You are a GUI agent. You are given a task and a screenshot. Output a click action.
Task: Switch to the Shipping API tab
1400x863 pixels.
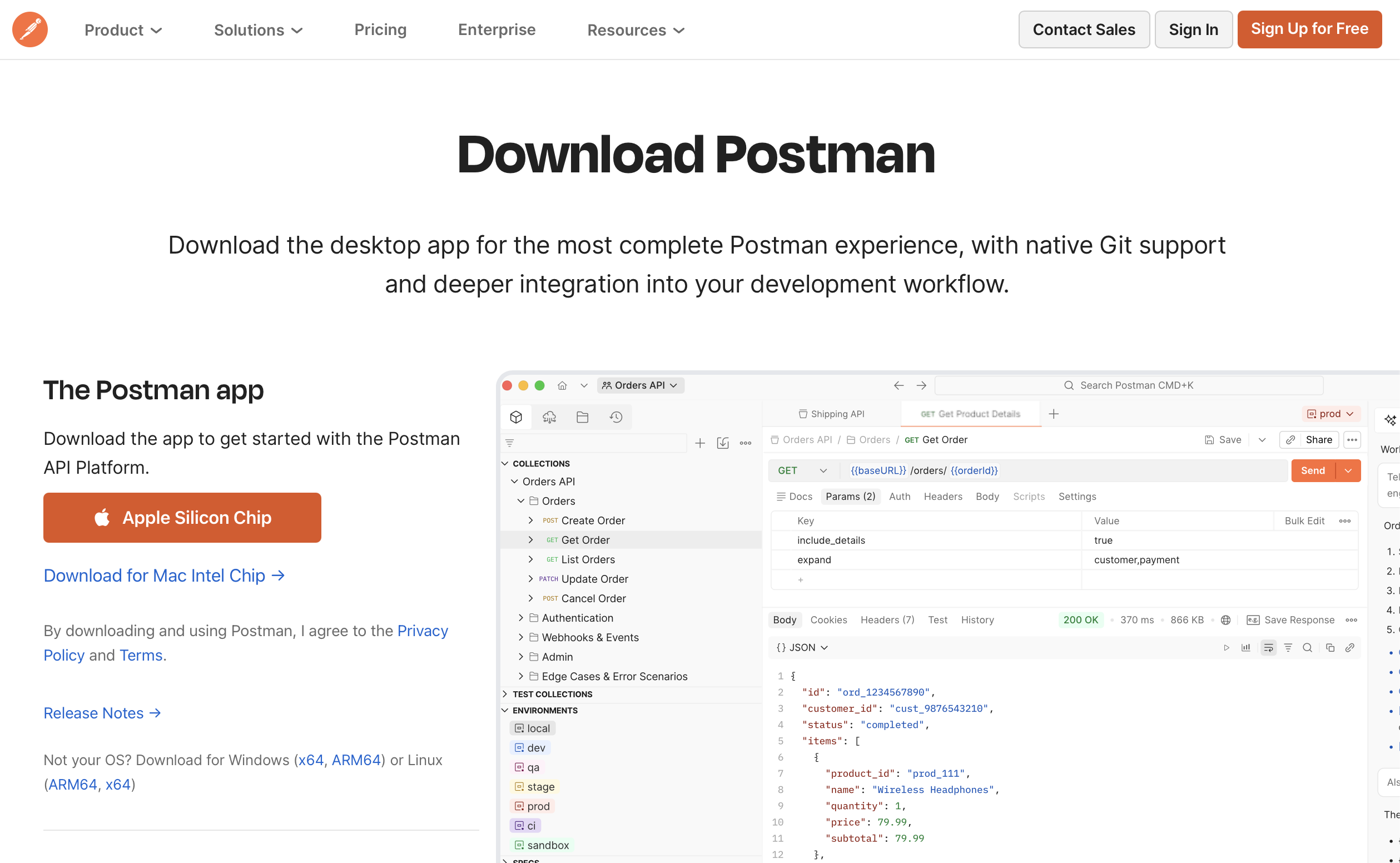[832, 414]
